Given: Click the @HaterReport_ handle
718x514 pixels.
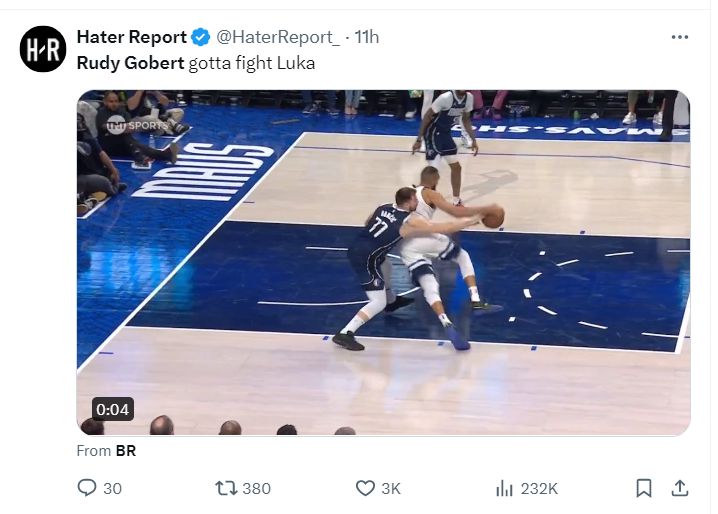Looking at the screenshot, I should 277,37.
